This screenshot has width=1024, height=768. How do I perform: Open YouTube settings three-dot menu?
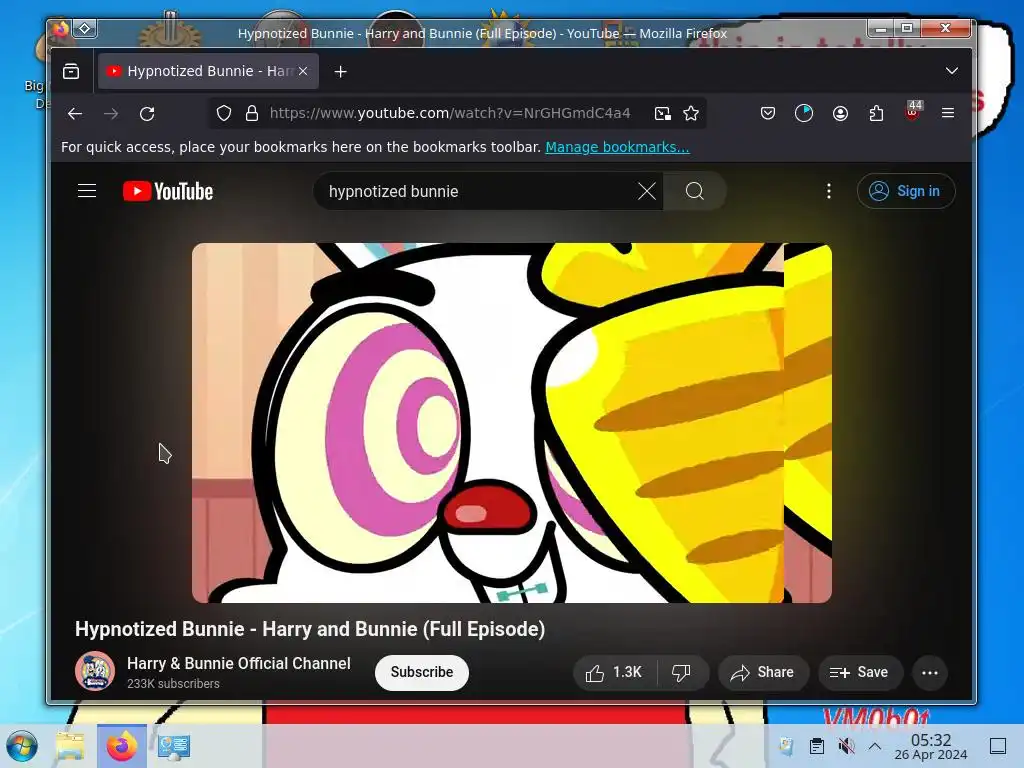(x=829, y=191)
